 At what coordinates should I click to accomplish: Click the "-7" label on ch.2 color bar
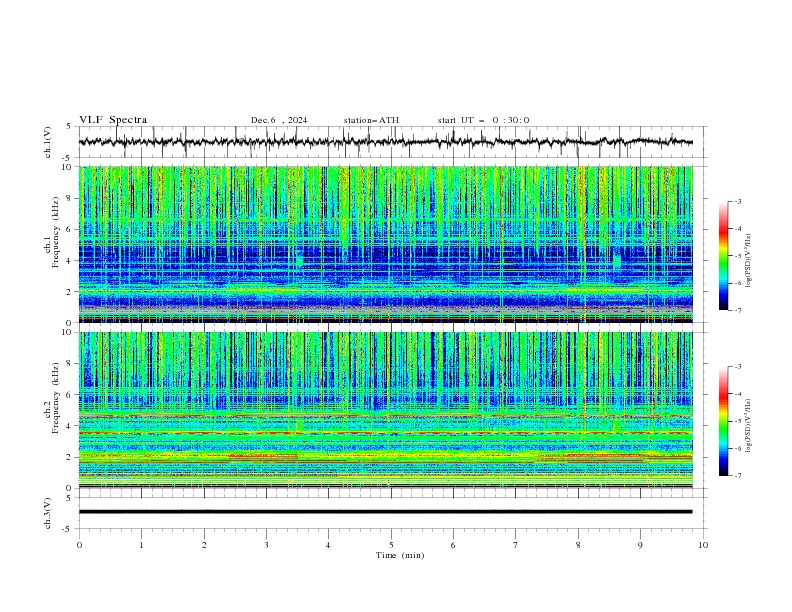[x=737, y=475]
